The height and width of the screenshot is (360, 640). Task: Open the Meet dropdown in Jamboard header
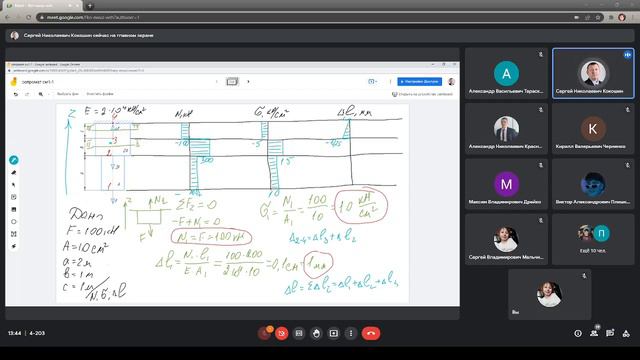point(372,82)
